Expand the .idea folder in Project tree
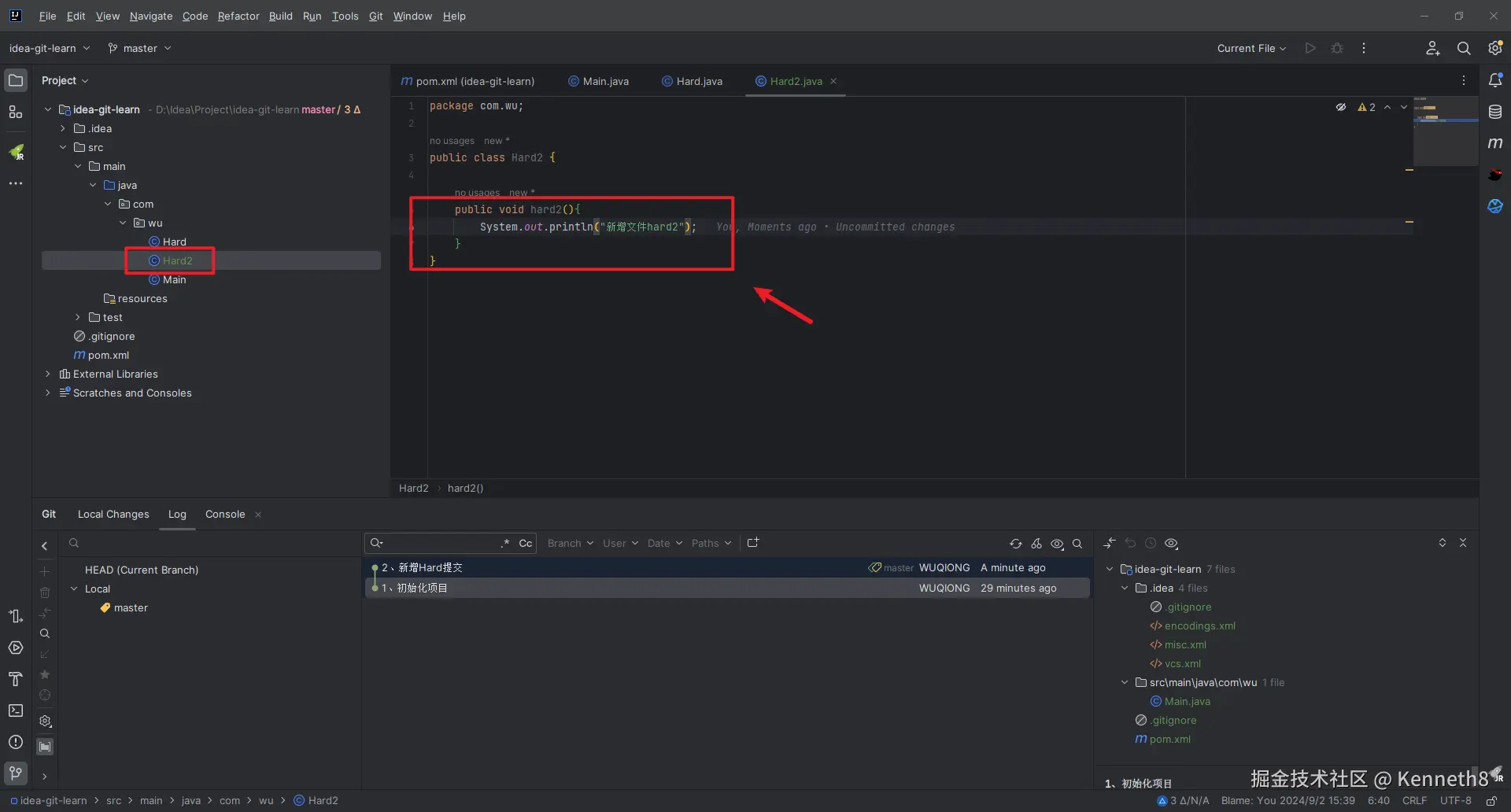This screenshot has height=812, width=1511. (63, 128)
